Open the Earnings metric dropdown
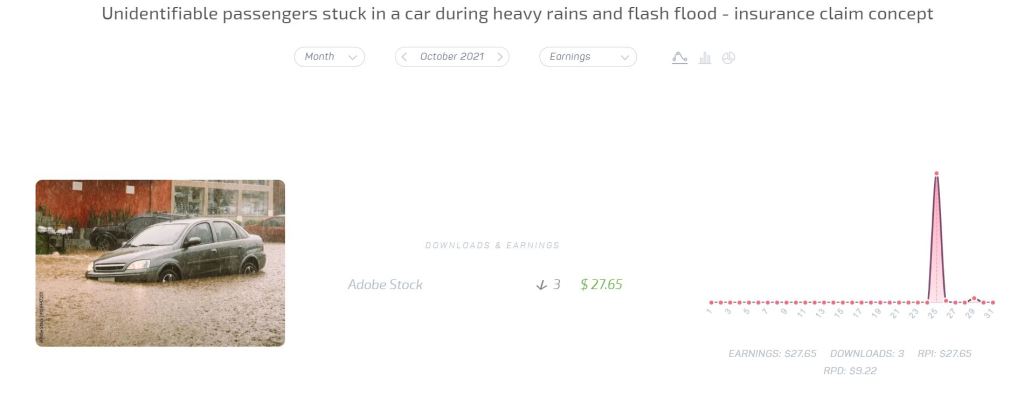 click(587, 57)
